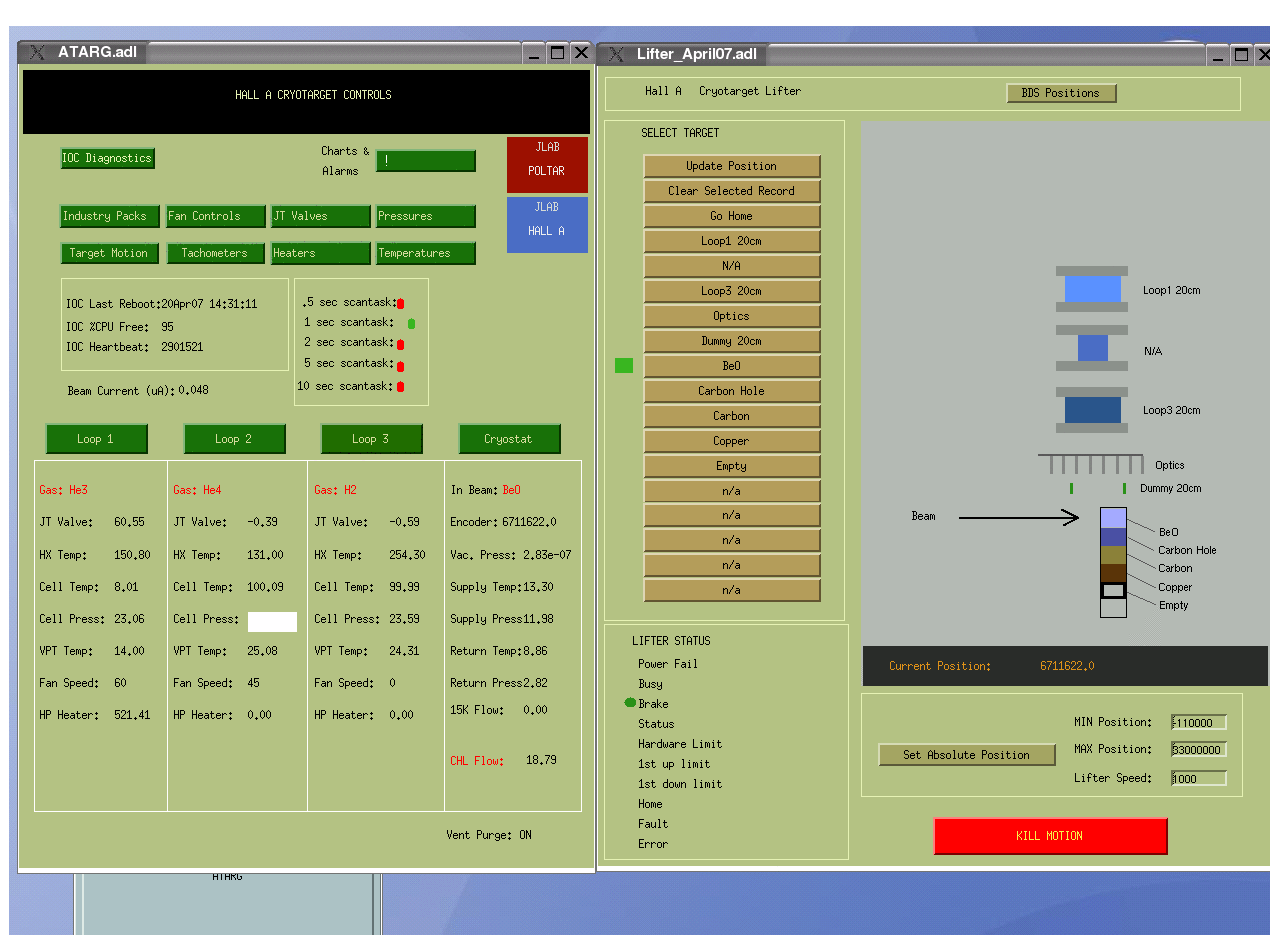Open Charts & Alarms exclamation menu button

[426, 161]
